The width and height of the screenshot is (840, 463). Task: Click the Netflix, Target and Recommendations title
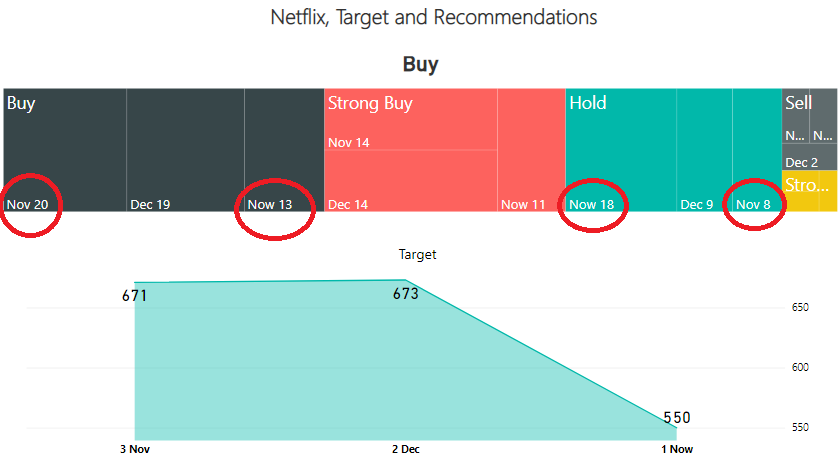point(433,17)
